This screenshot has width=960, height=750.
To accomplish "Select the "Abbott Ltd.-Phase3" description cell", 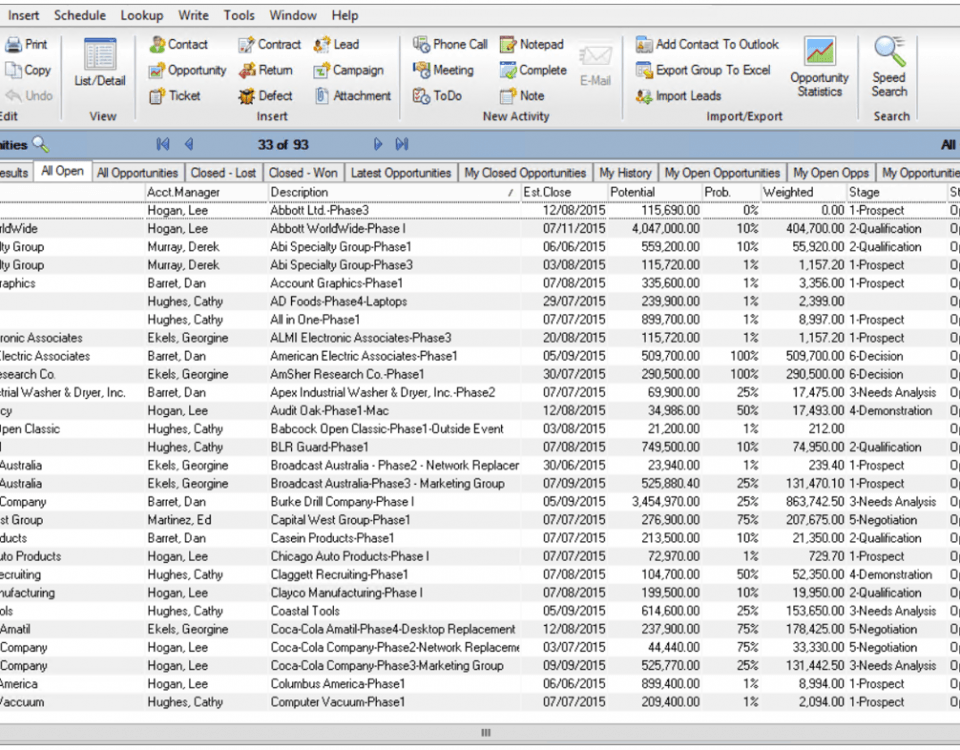I will coord(394,211).
